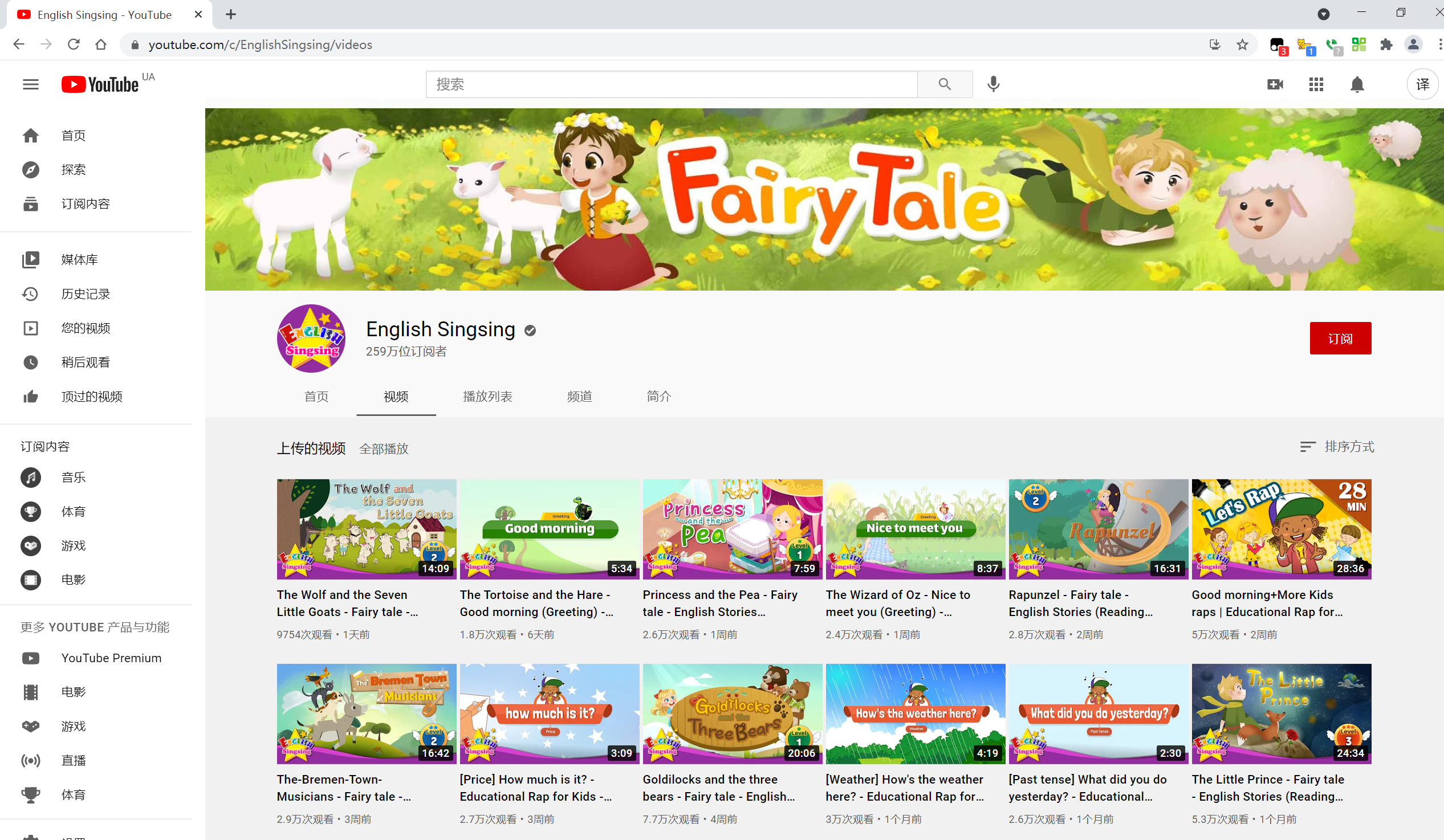Open the install app icon in address bar
This screenshot has height=840, width=1444.
[1214, 44]
